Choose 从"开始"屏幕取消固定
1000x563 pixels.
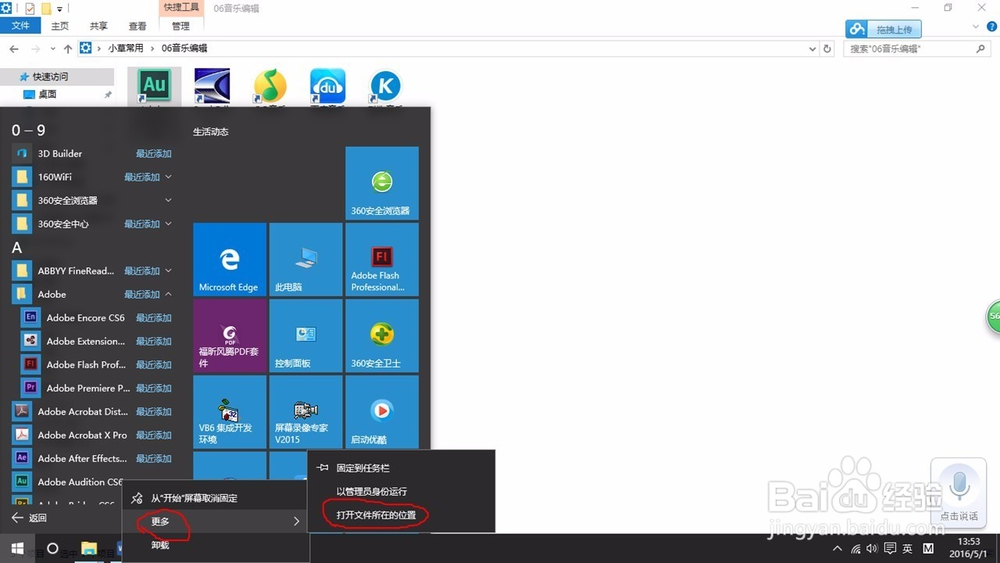click(216, 498)
